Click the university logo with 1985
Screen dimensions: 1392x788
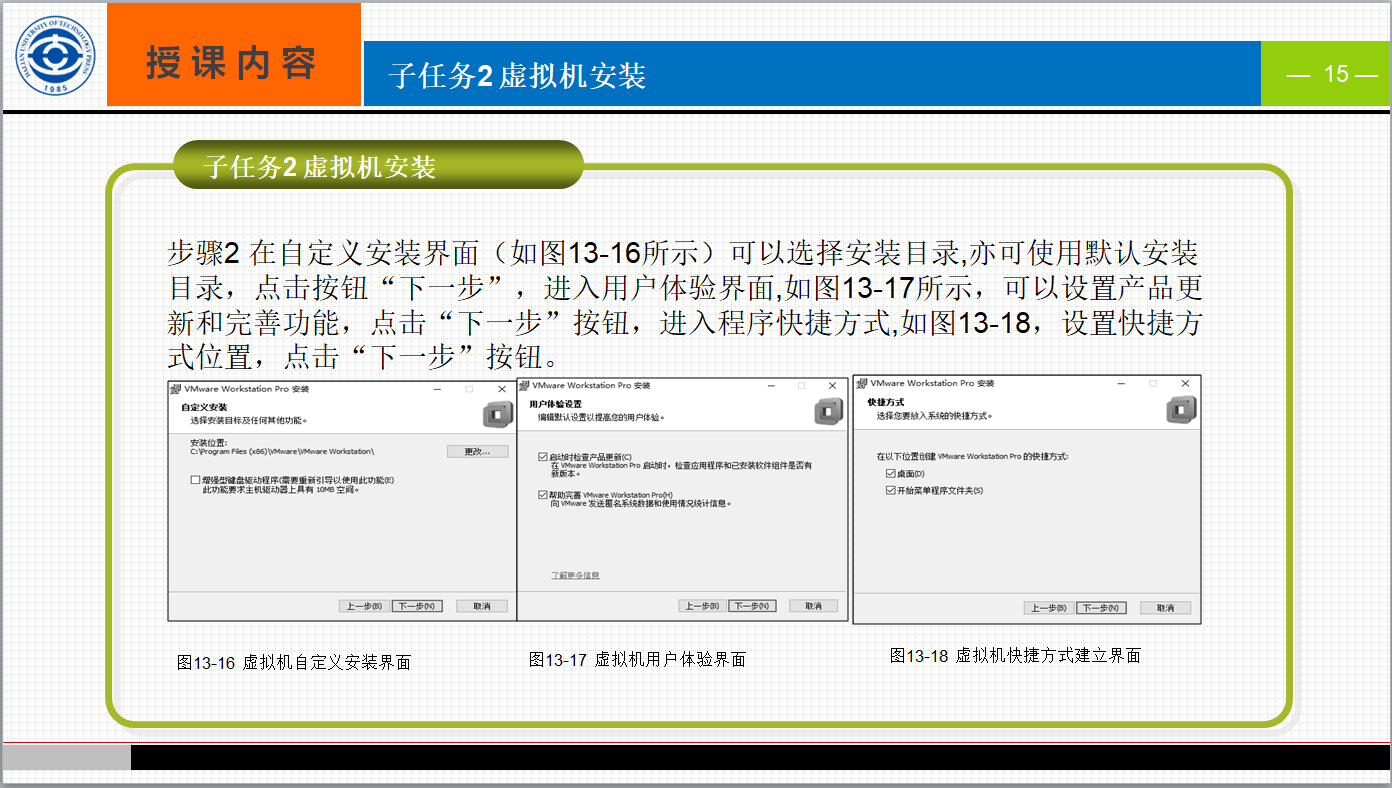[55, 56]
